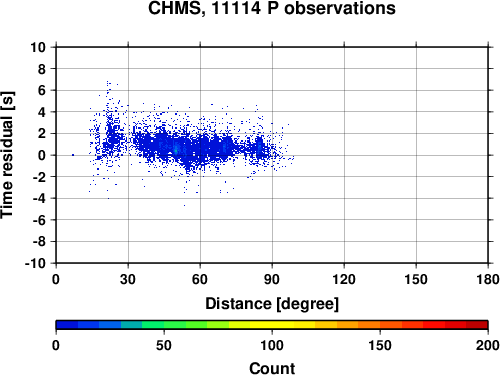Click the chart title 'CHMS, 11114 P observations'

click(272, 8)
